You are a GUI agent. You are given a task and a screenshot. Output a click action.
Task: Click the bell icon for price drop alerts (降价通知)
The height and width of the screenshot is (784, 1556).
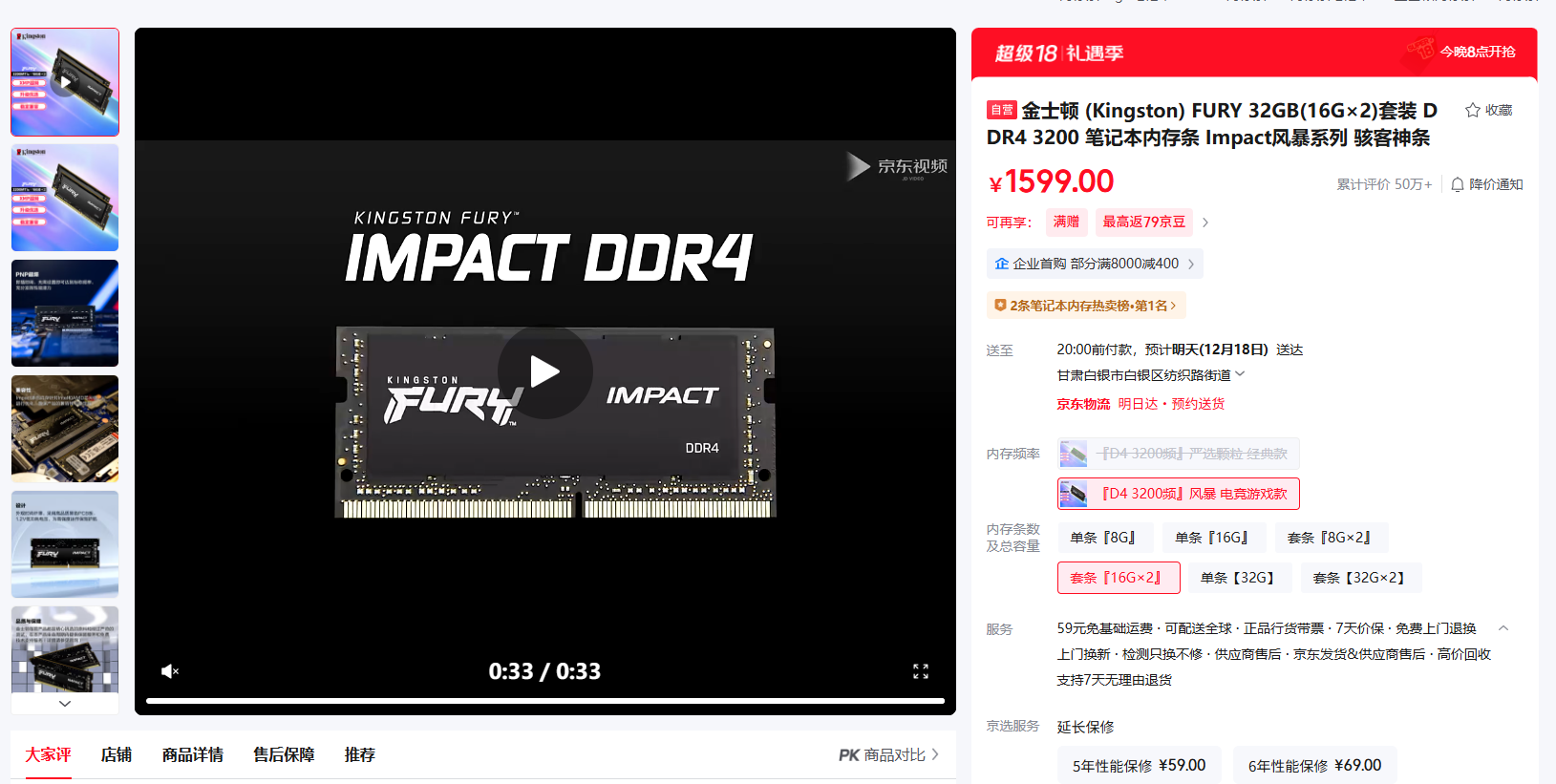1457,184
